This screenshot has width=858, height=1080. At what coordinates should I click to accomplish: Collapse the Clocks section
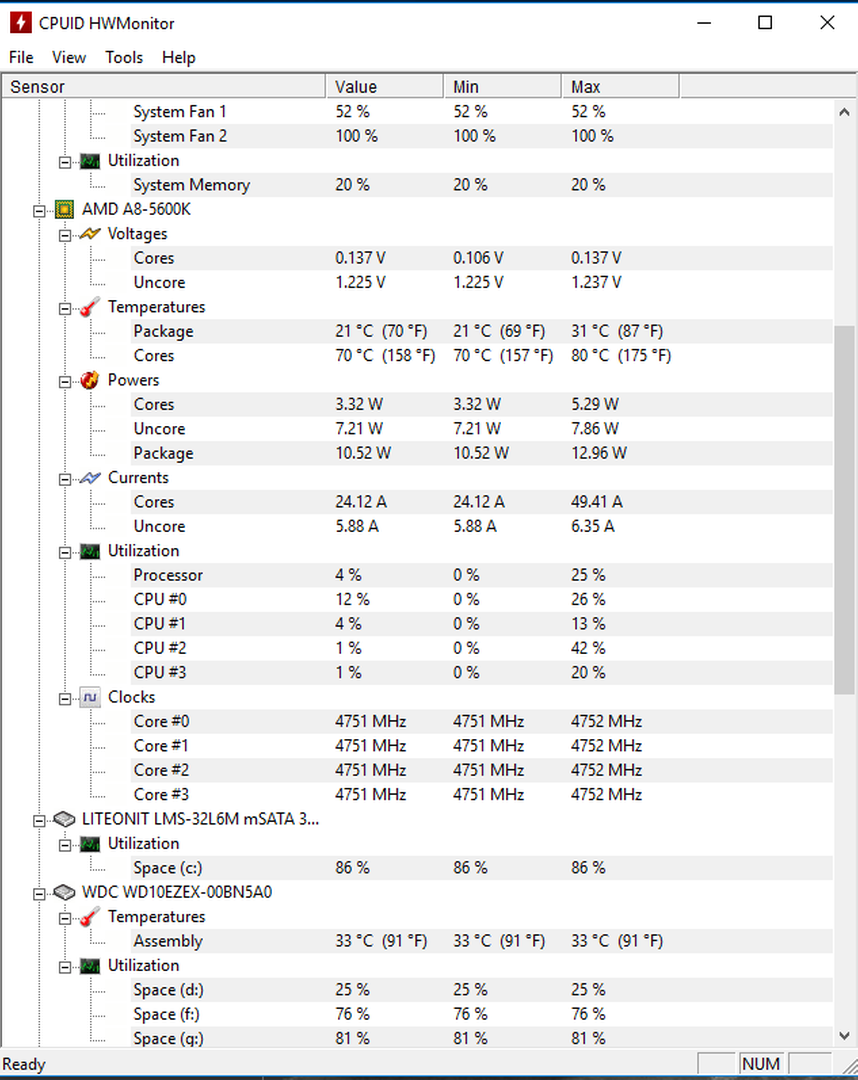point(65,698)
